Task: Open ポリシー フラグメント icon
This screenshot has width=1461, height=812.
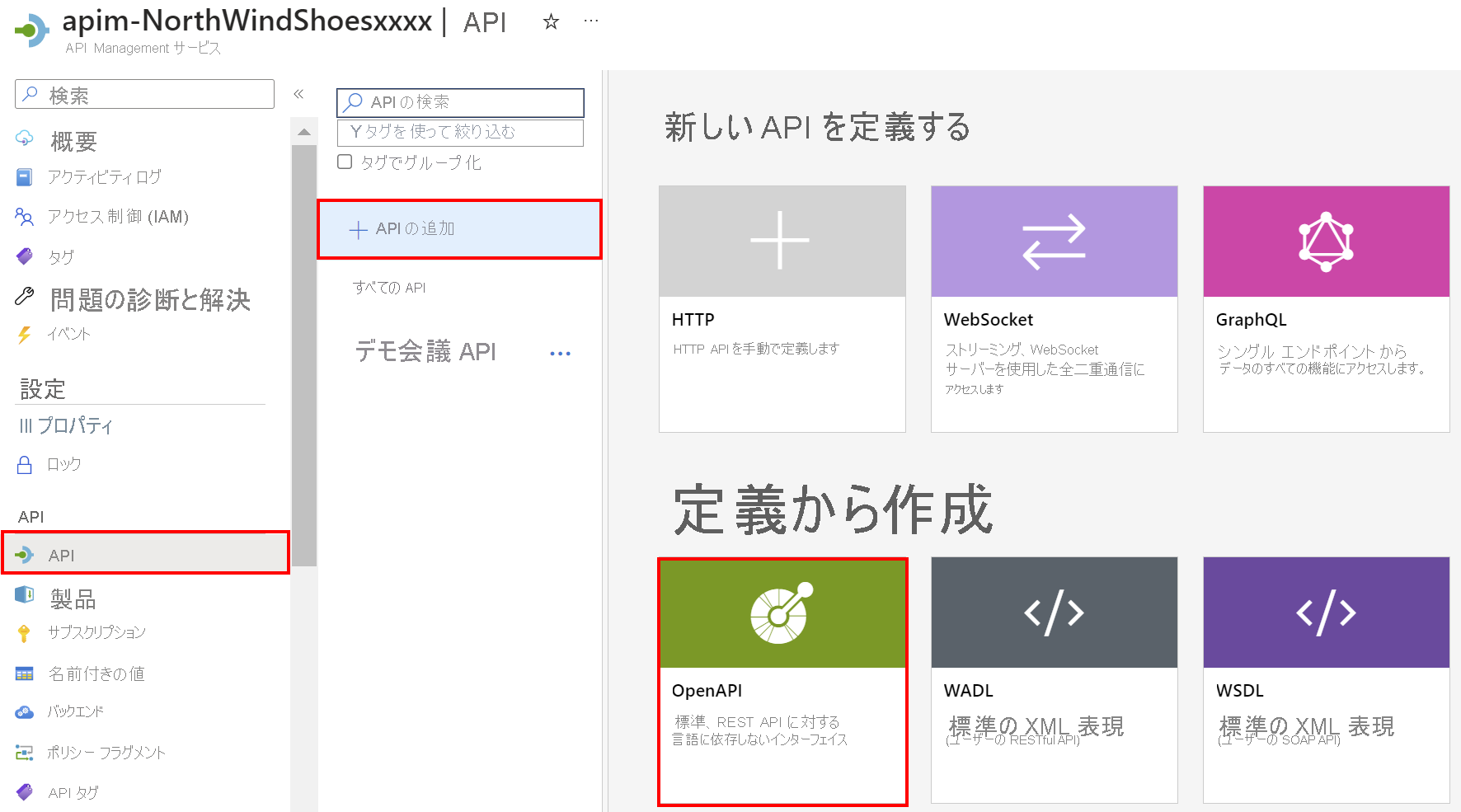Action: coord(25,753)
